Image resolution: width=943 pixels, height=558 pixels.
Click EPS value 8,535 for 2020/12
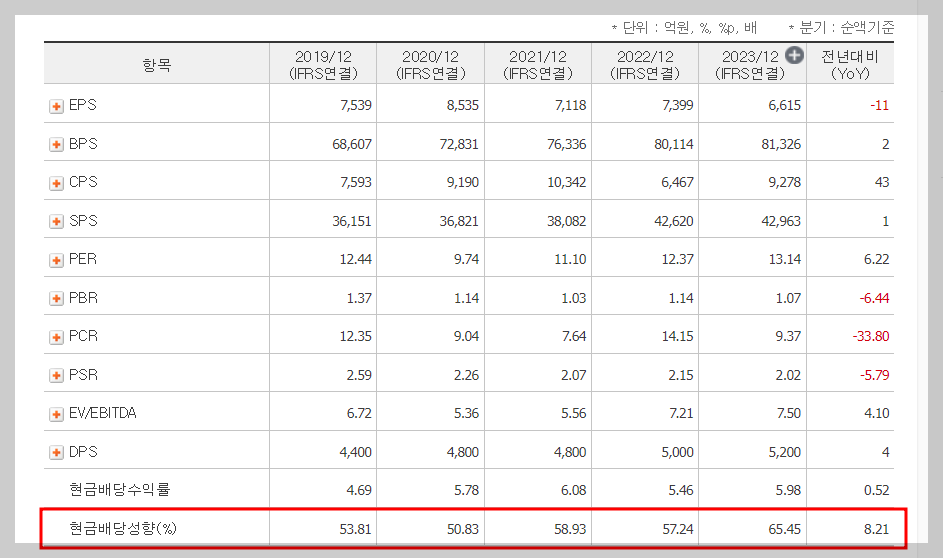tap(463, 105)
